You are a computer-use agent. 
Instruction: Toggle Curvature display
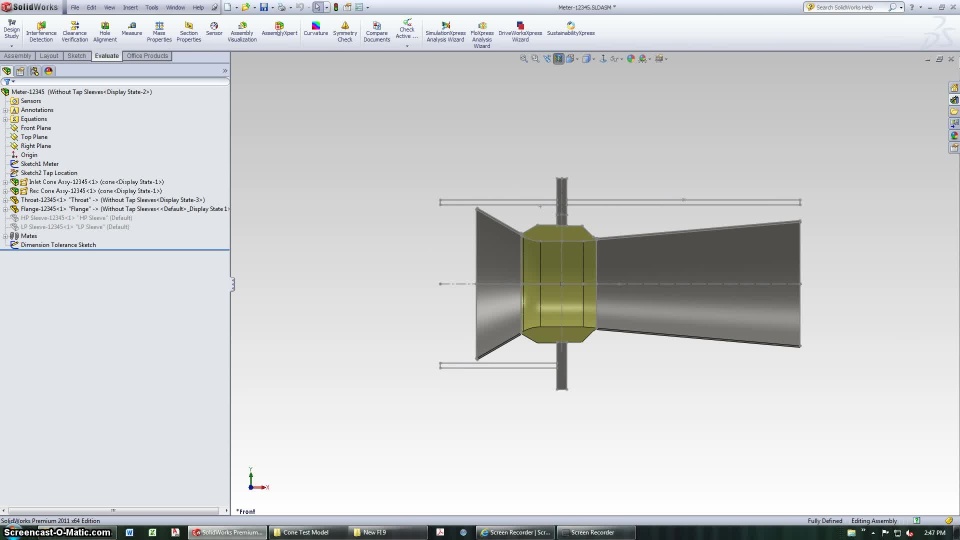pyautogui.click(x=316, y=29)
